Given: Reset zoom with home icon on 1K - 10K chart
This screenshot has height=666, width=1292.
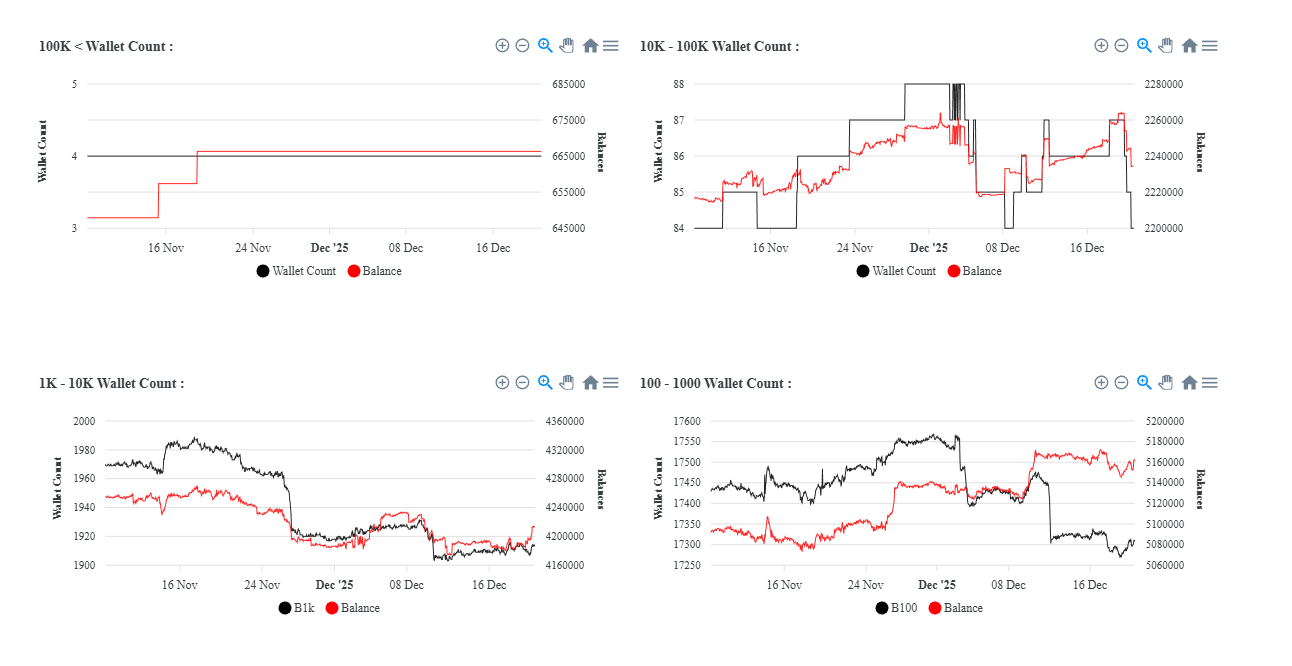Looking at the screenshot, I should (590, 382).
